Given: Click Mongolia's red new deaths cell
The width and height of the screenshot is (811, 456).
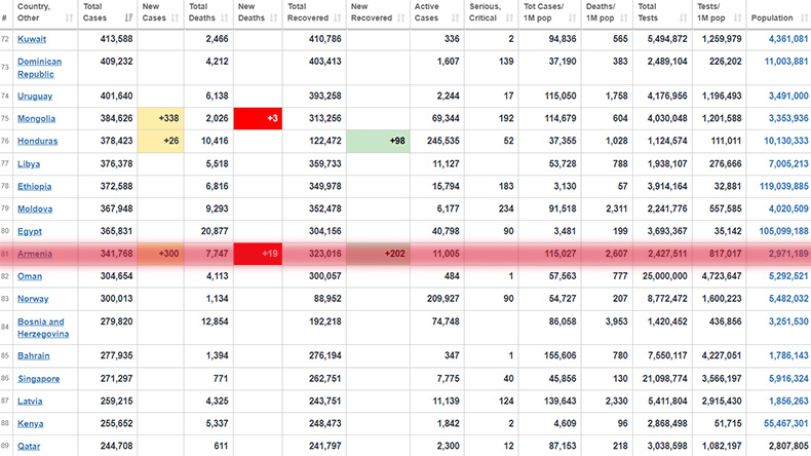Looking at the screenshot, I should point(258,118).
